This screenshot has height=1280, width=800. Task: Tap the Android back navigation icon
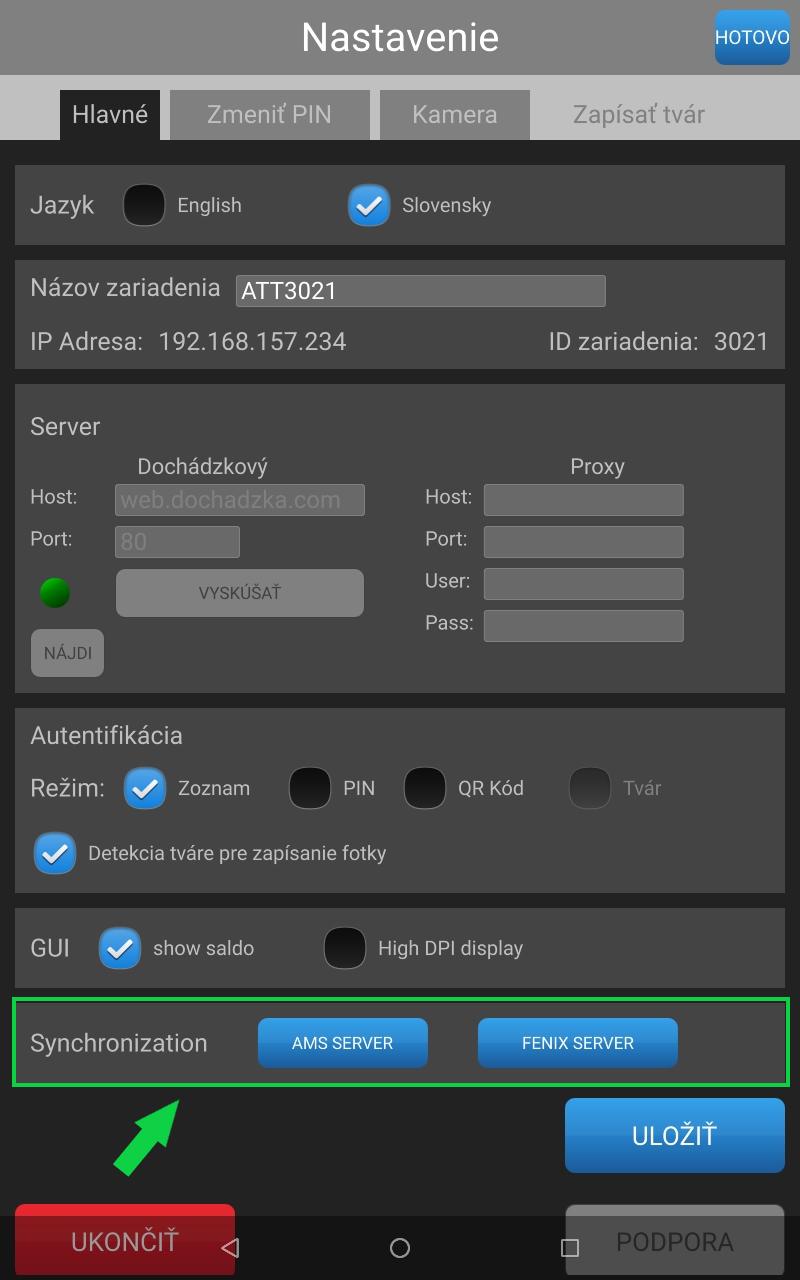[x=230, y=1247]
